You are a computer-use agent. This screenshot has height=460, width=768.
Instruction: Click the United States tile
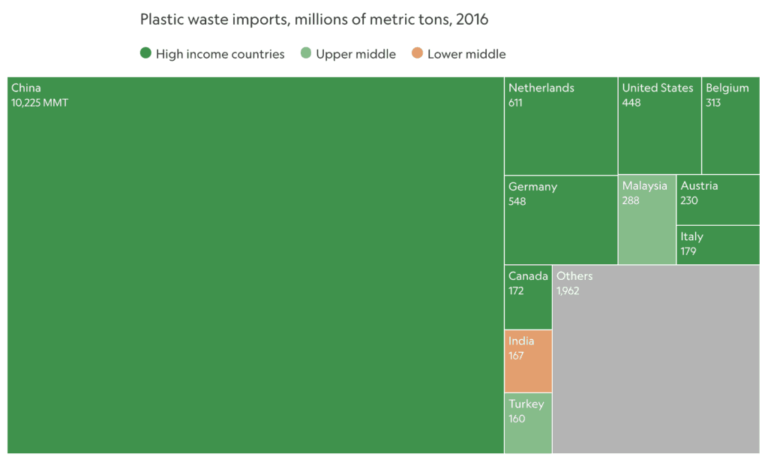[x=659, y=126]
